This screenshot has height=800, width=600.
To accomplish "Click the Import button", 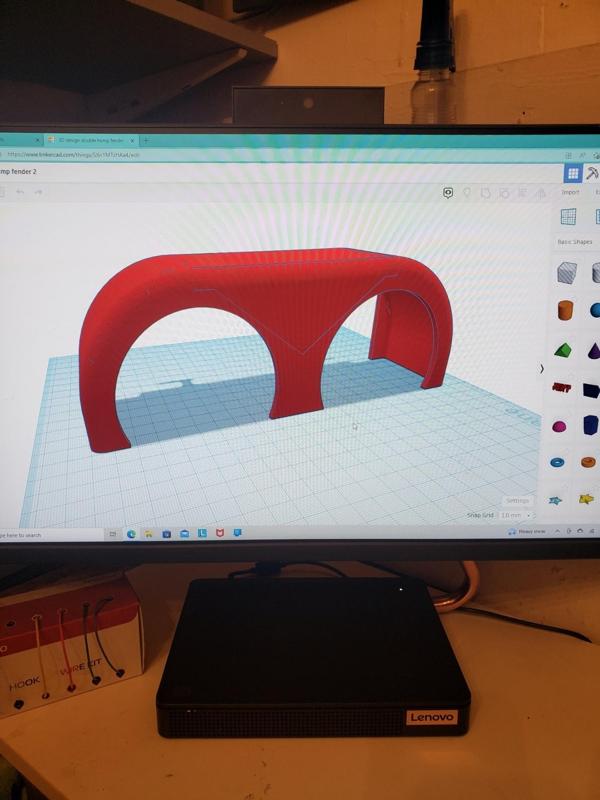I will pyautogui.click(x=570, y=192).
